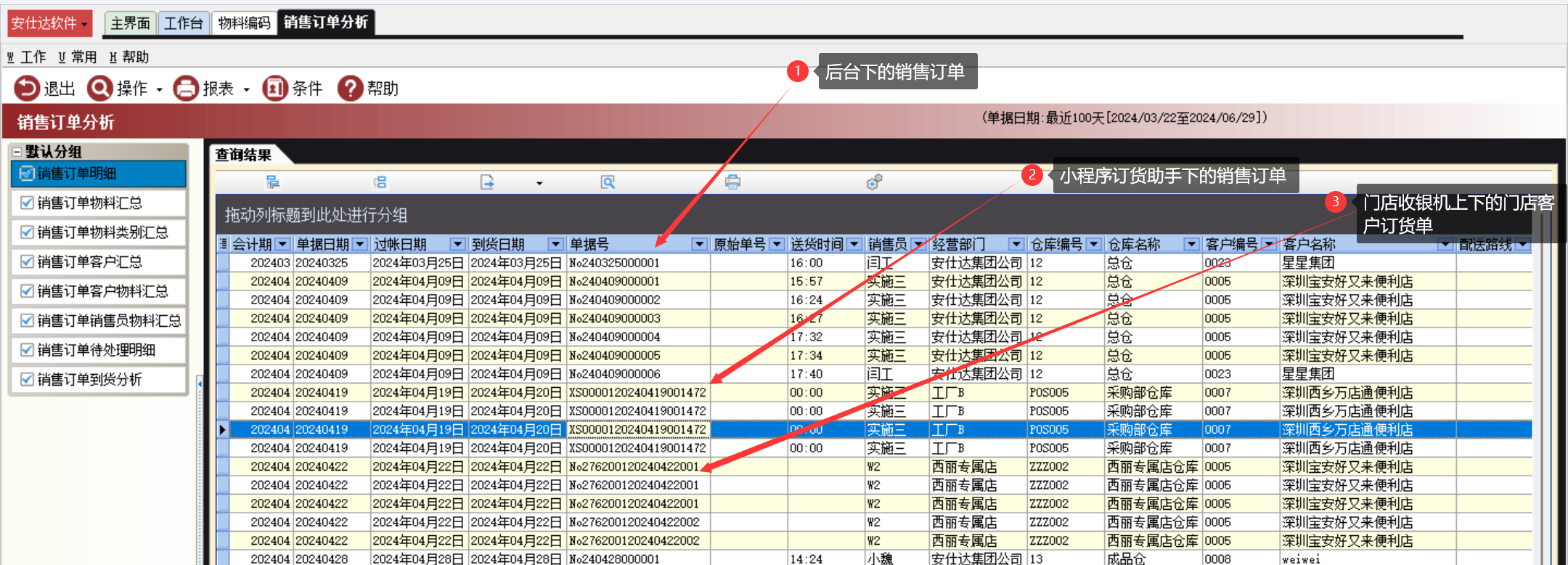1568x565 pixels.
Task: Open the export icon's dropdown arrow
Action: [x=539, y=184]
